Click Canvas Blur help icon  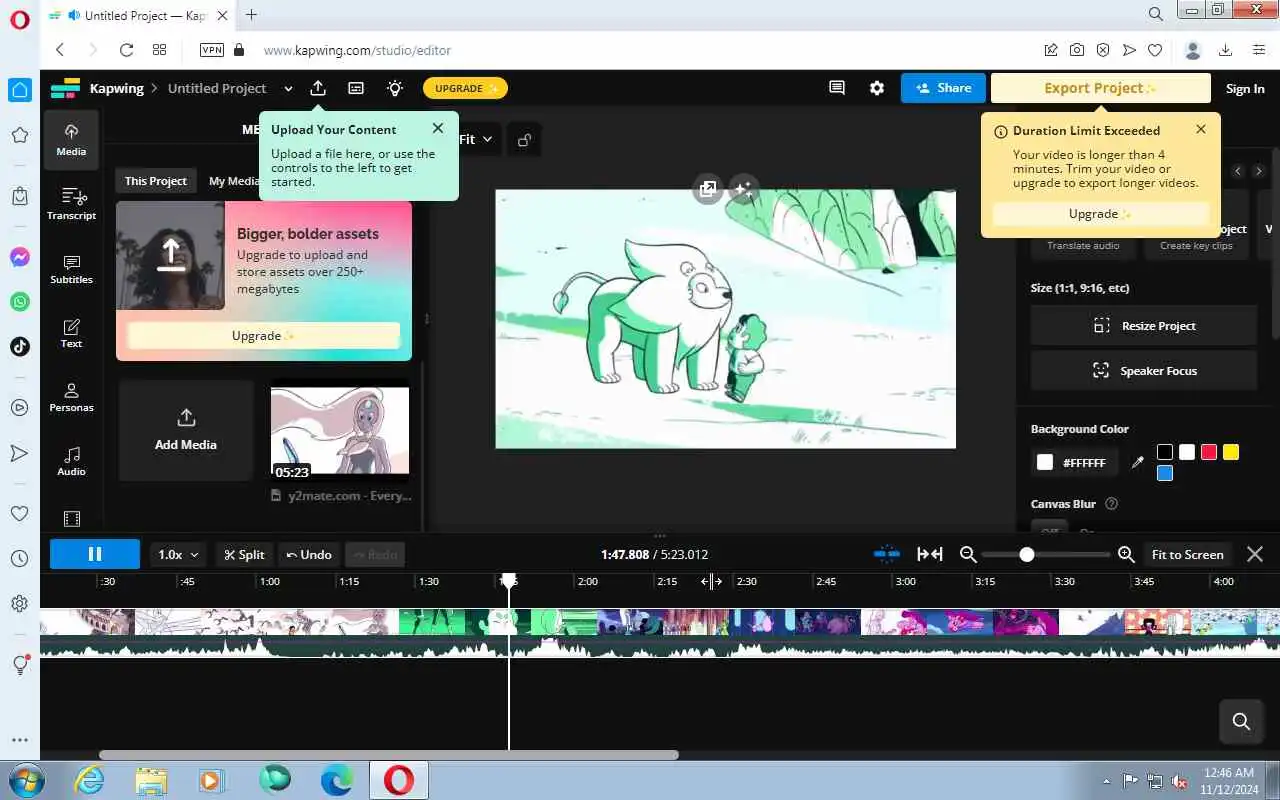point(1111,504)
